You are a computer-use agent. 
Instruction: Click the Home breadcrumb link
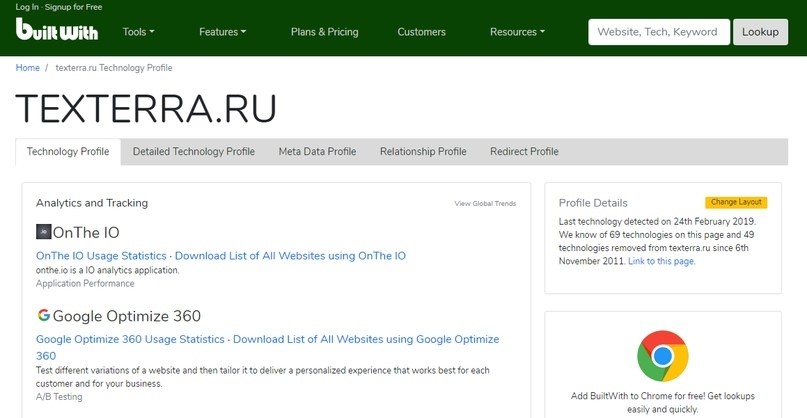28,68
